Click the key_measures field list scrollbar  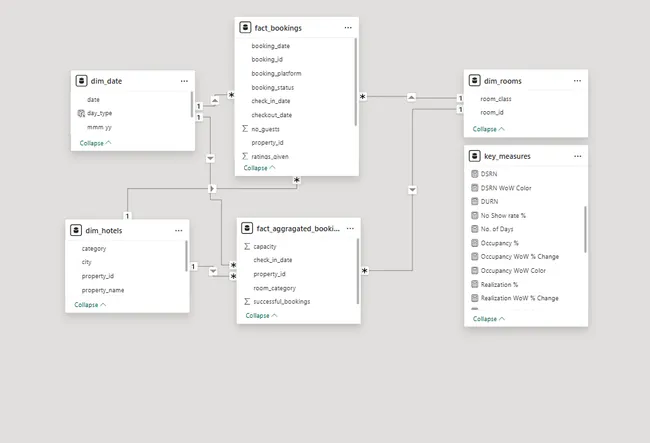coord(585,229)
